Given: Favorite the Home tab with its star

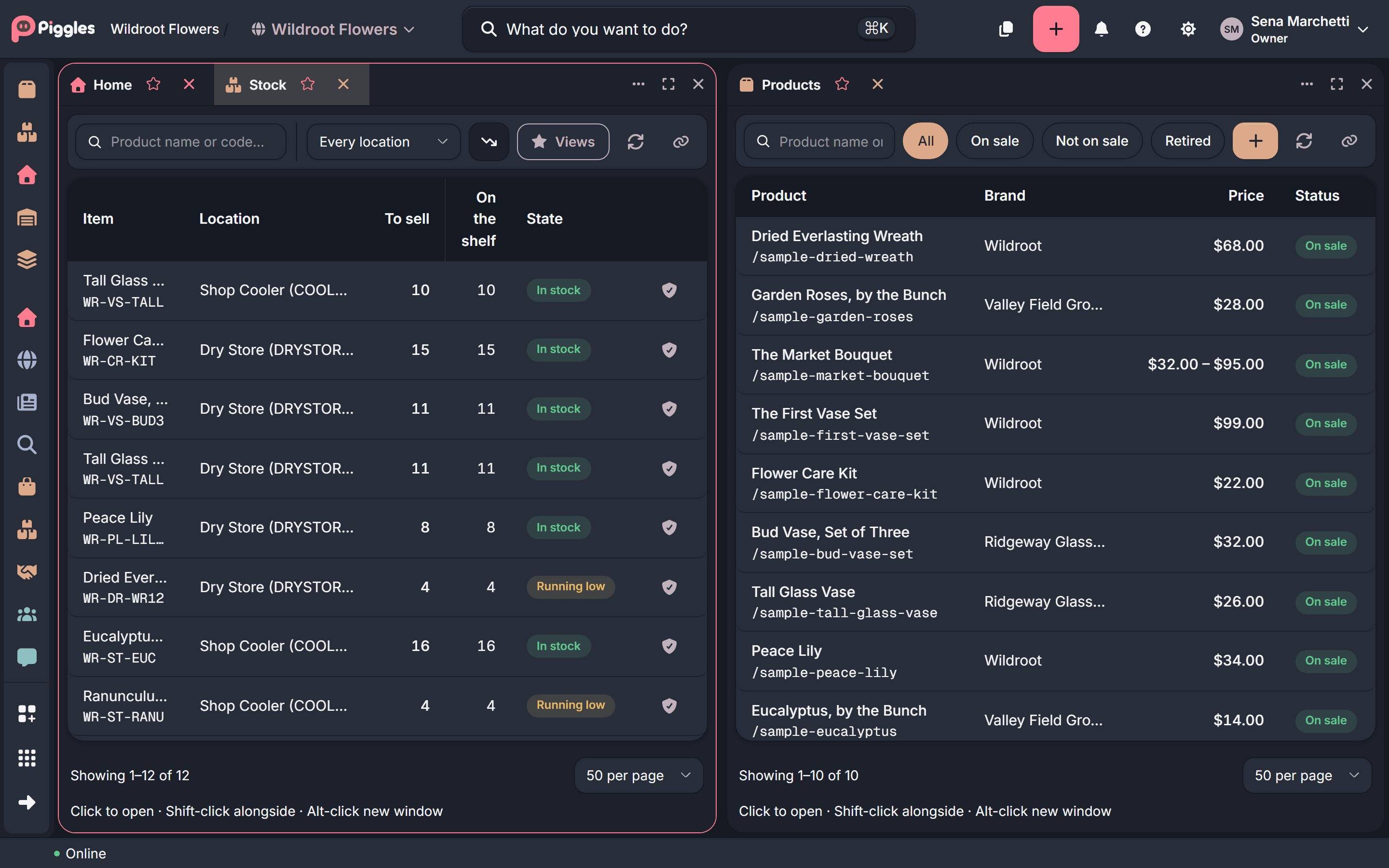Looking at the screenshot, I should tap(153, 84).
